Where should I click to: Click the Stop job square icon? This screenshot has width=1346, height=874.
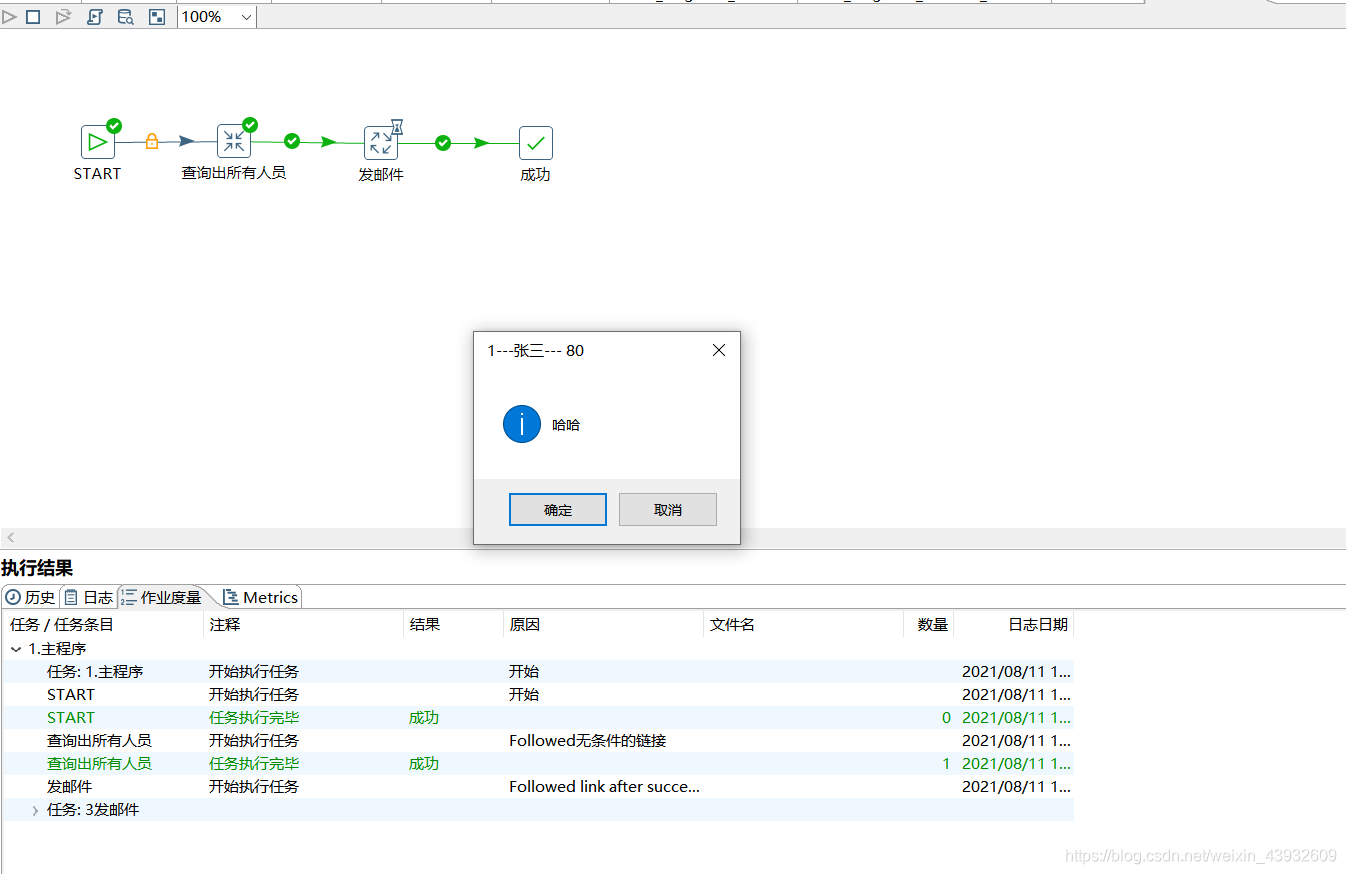coord(33,17)
